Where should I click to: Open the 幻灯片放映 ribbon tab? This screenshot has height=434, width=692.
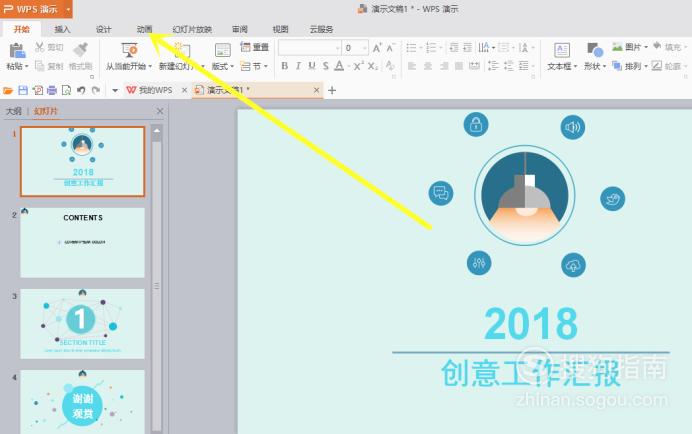192,29
